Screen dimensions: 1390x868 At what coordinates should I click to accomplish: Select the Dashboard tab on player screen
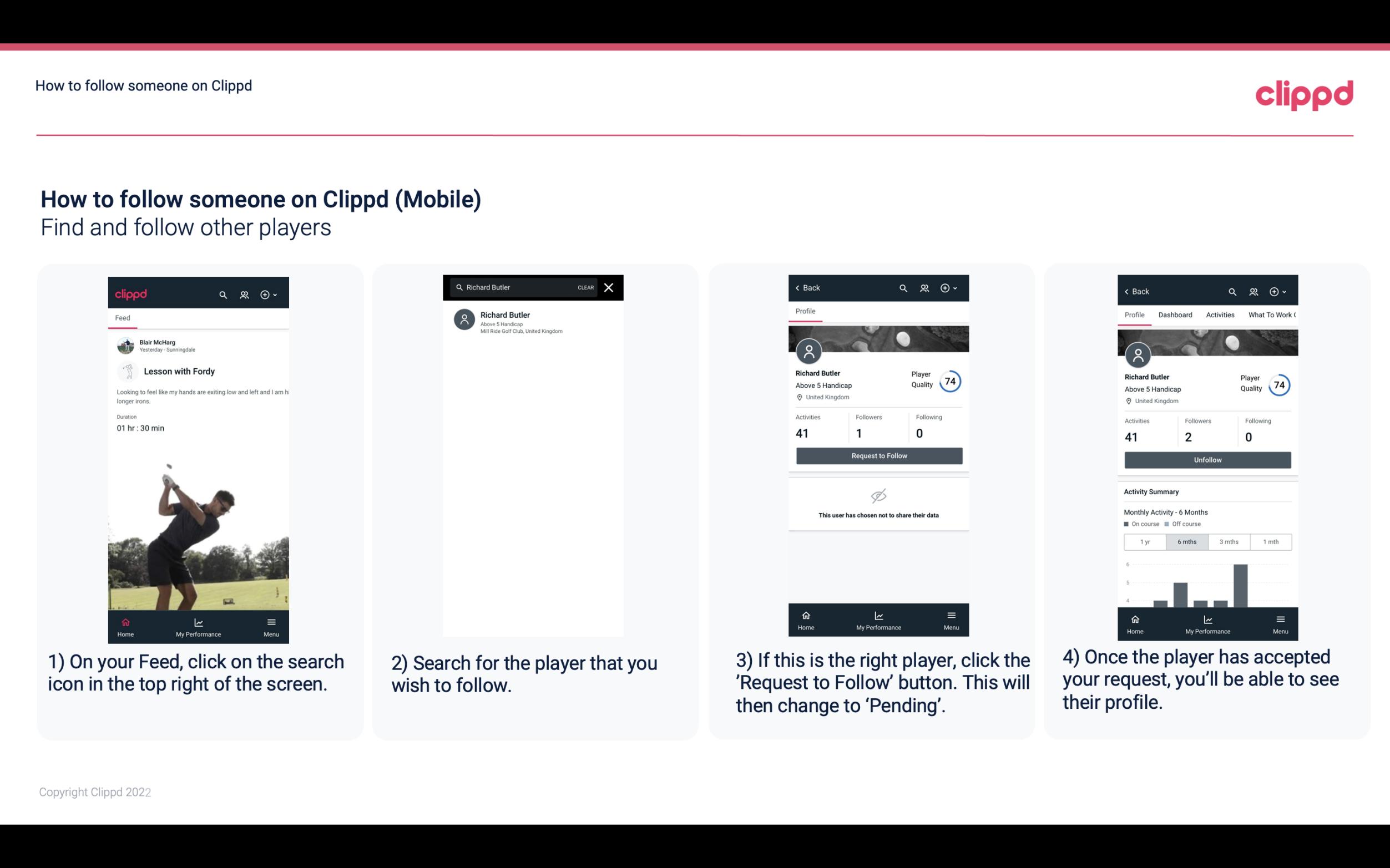click(1175, 315)
